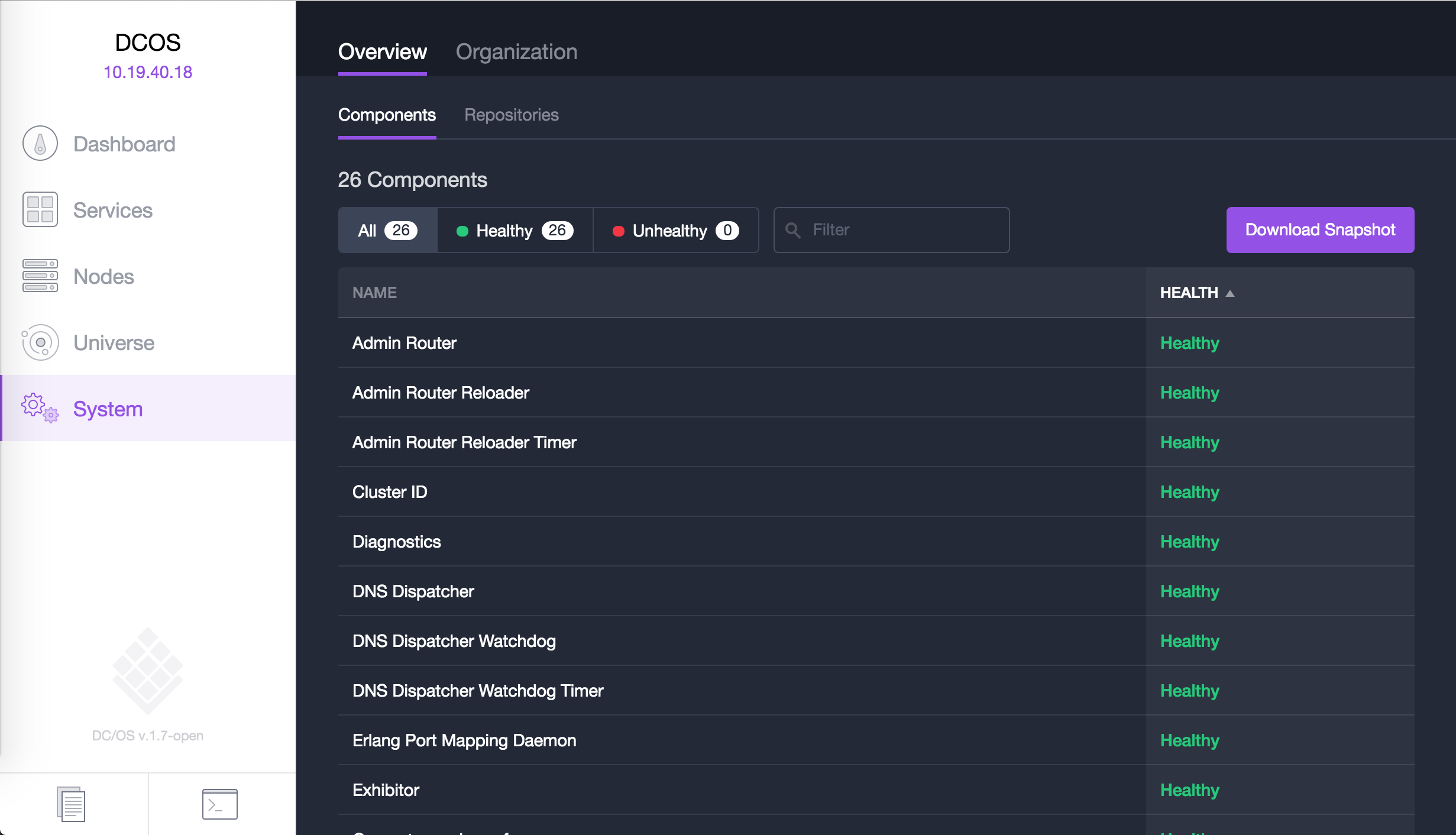Image resolution: width=1456 pixels, height=835 pixels.
Task: Open the command-line terminal icon in sidebar footer
Action: 219,804
